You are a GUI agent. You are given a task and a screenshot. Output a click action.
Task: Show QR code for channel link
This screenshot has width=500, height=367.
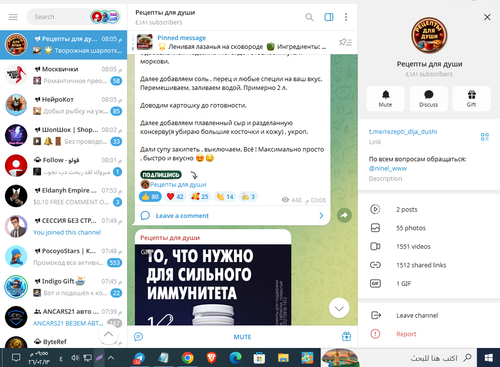click(x=485, y=137)
